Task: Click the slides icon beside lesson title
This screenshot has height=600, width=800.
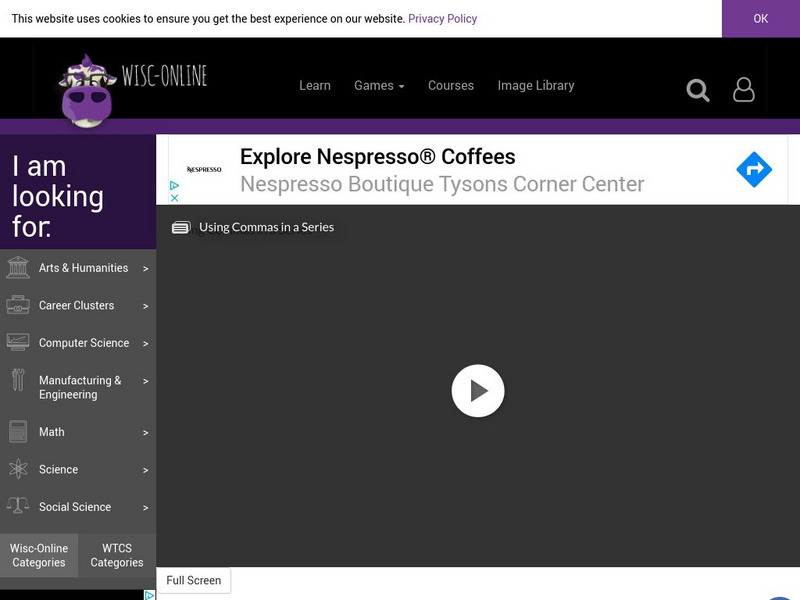Action: [181, 228]
